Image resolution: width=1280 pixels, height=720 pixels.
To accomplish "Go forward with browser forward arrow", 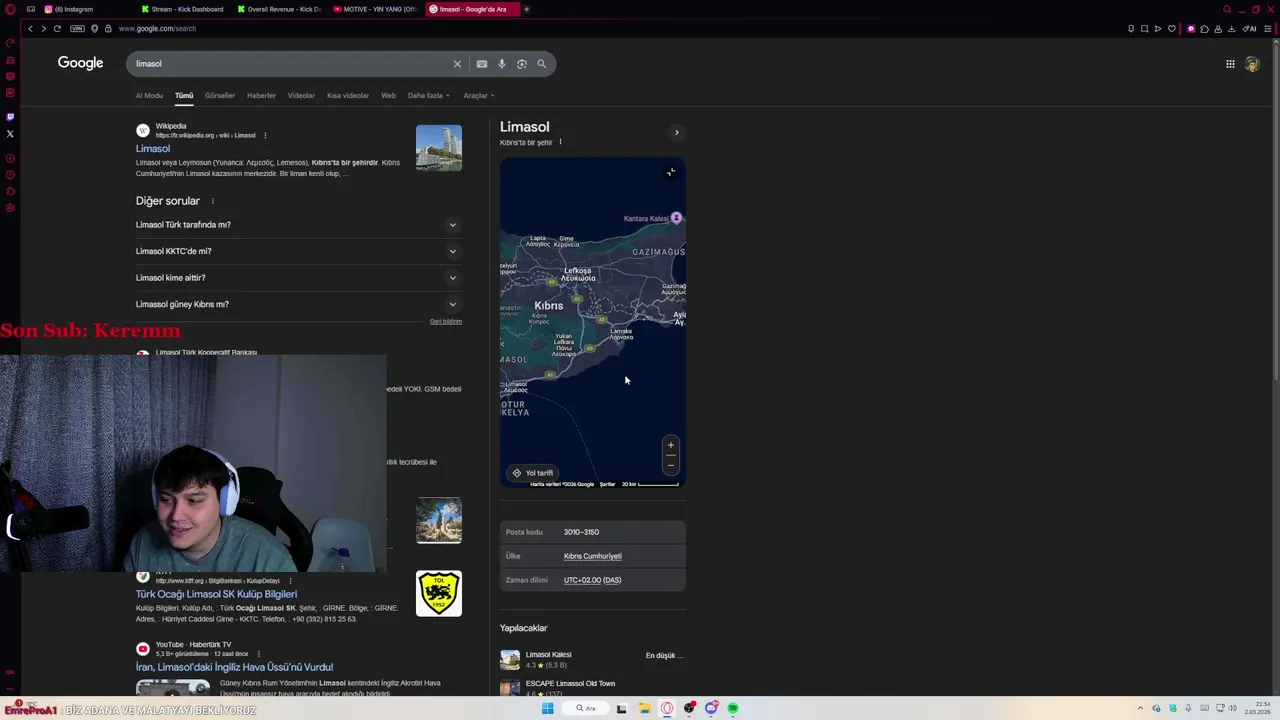I will click(x=43, y=29).
